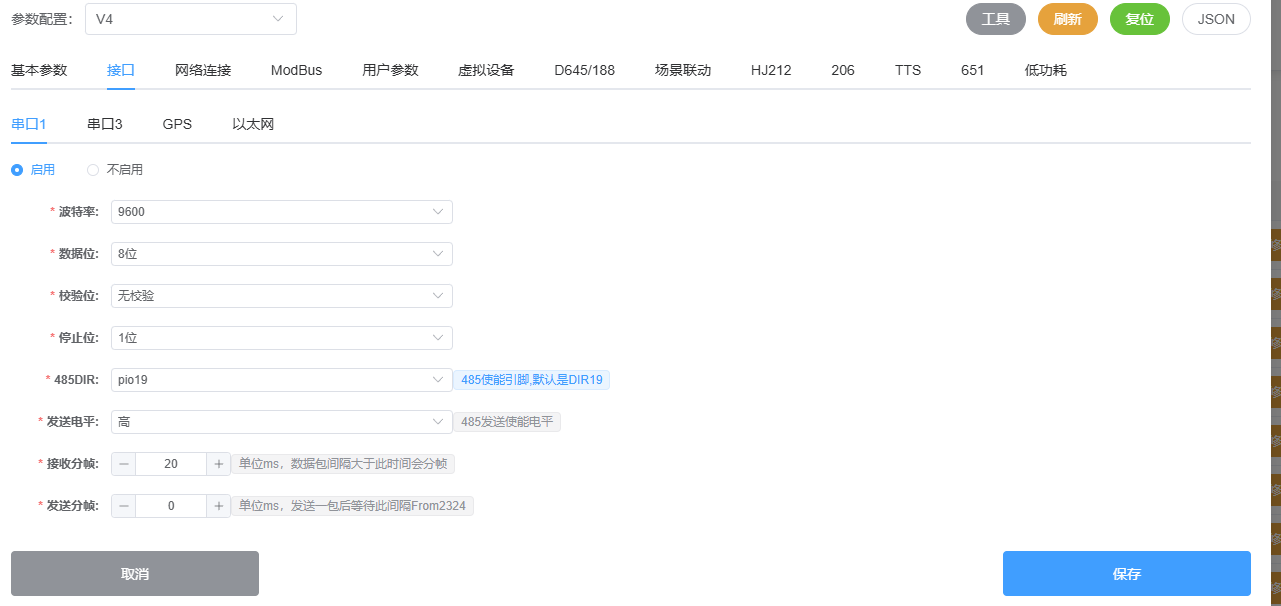
Task: Click the 485发送使能电平 hint tag
Action: tap(507, 422)
